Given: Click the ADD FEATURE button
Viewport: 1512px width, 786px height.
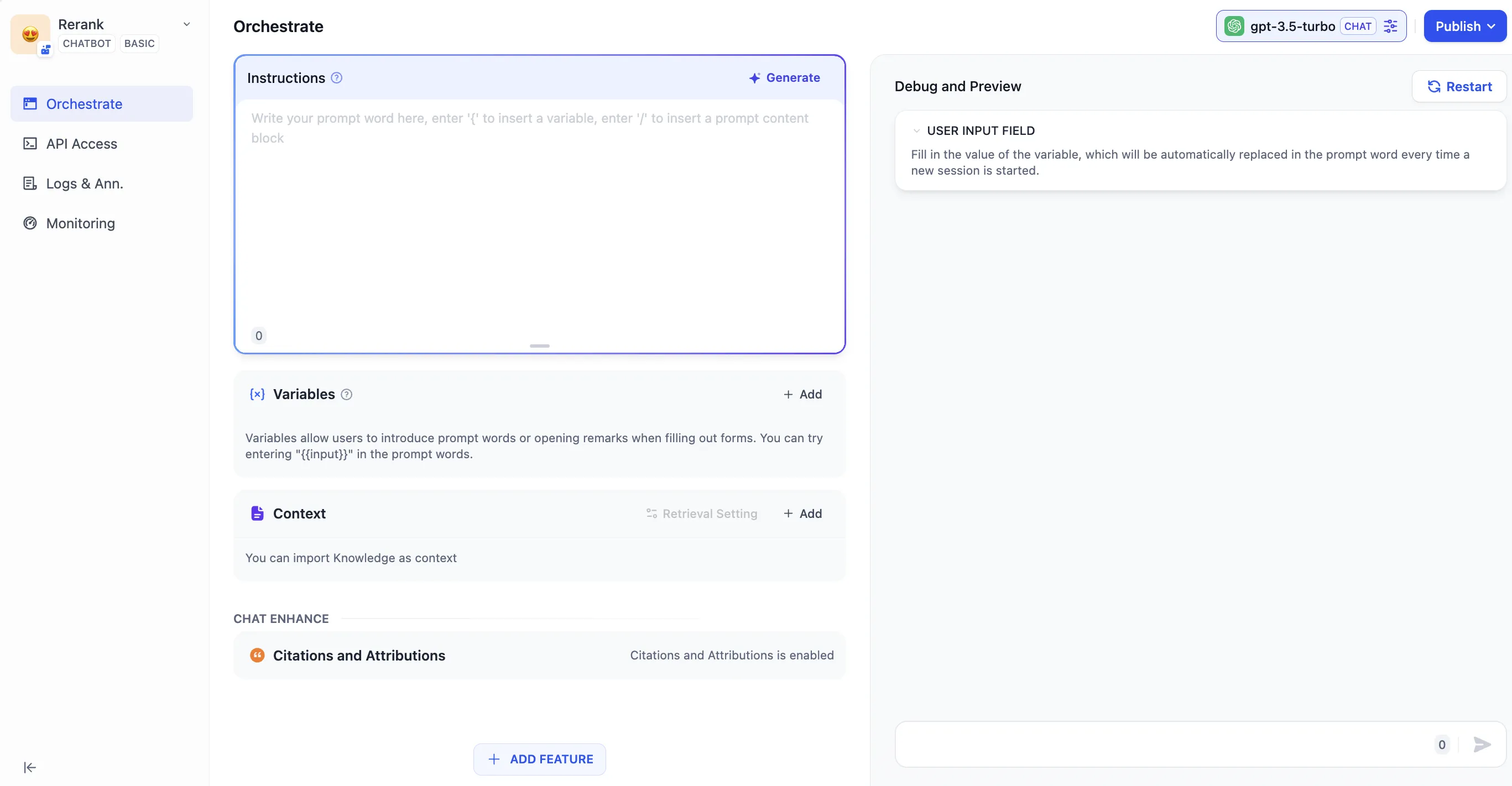Looking at the screenshot, I should coord(539,759).
